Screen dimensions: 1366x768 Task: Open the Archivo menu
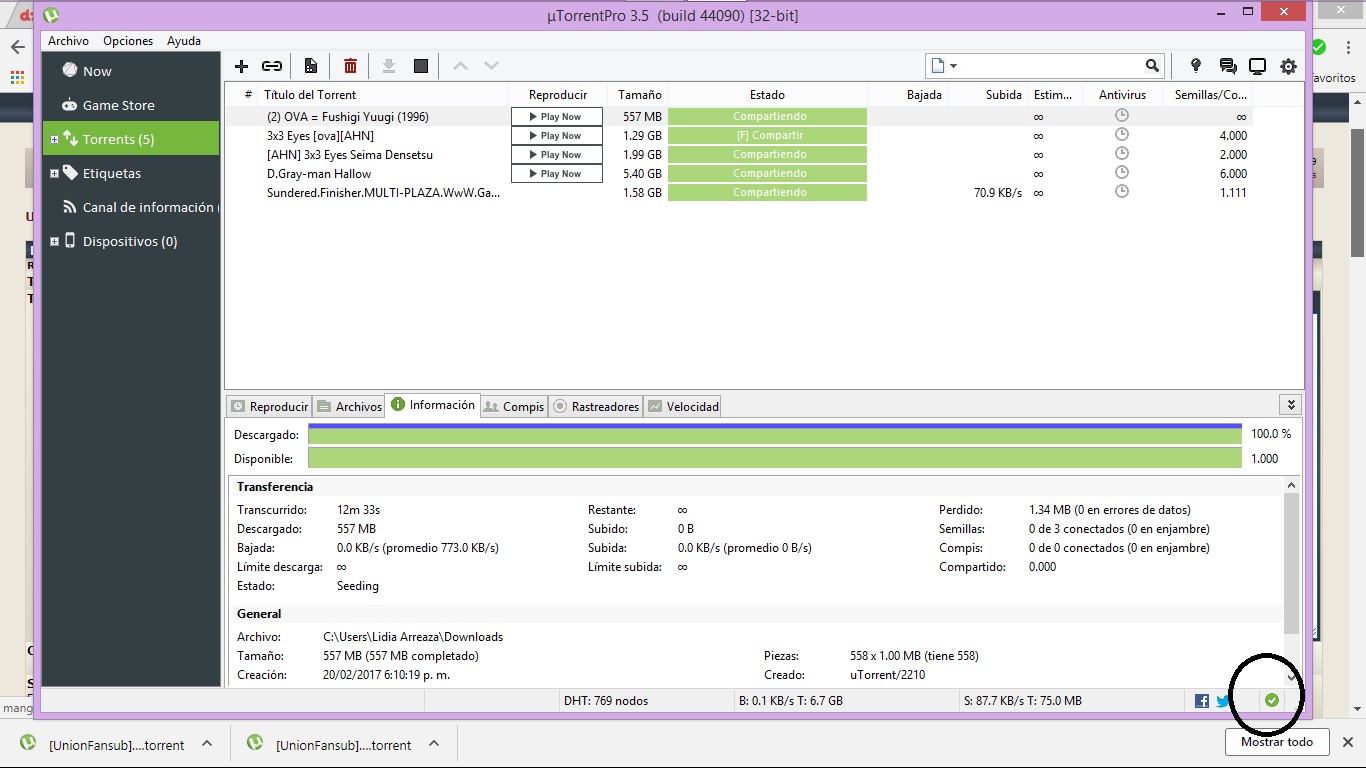click(x=68, y=41)
